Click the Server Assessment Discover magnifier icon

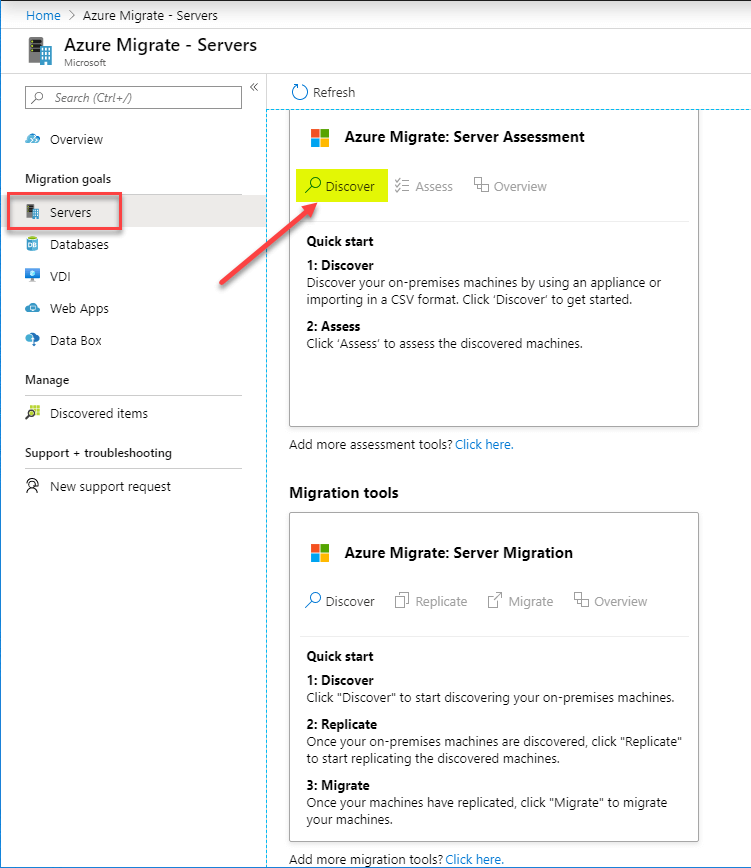(x=313, y=184)
